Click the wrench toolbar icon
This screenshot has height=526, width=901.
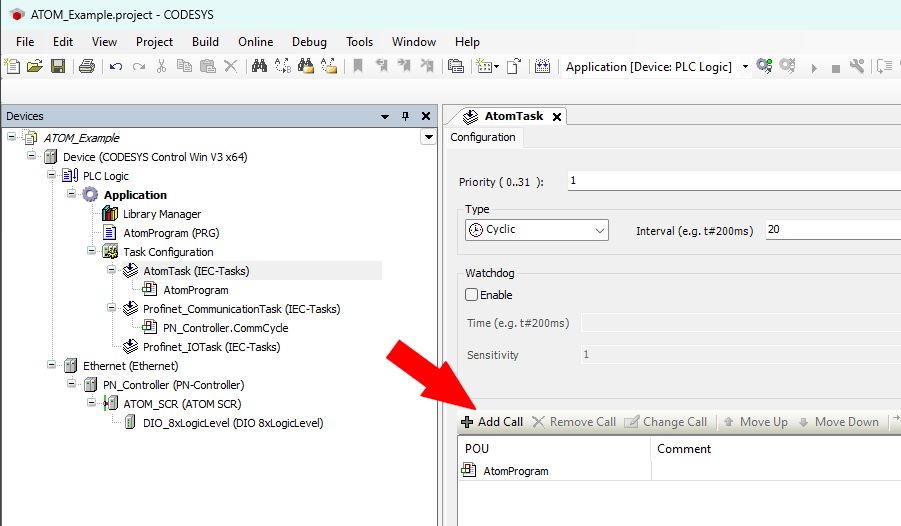(857, 66)
